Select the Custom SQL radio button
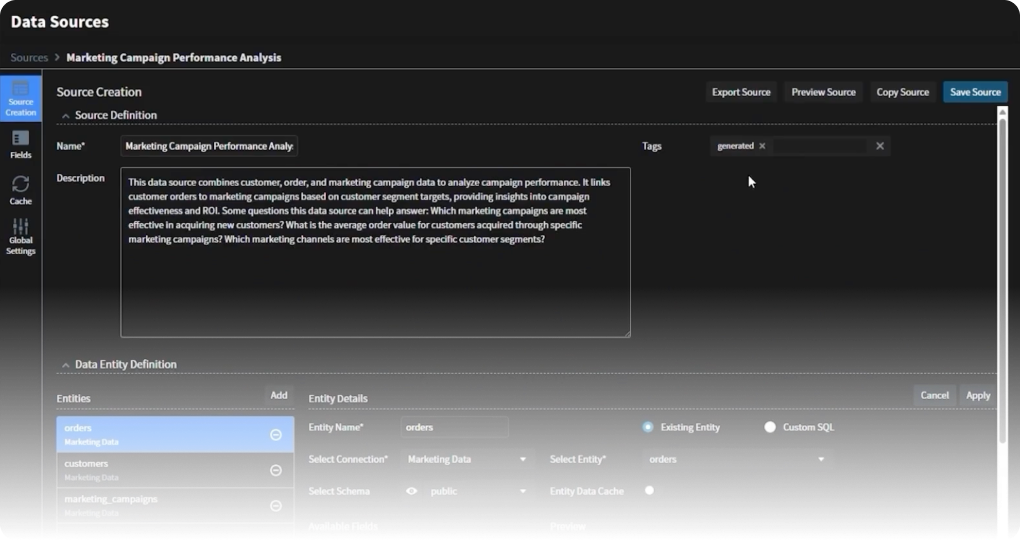 770,427
